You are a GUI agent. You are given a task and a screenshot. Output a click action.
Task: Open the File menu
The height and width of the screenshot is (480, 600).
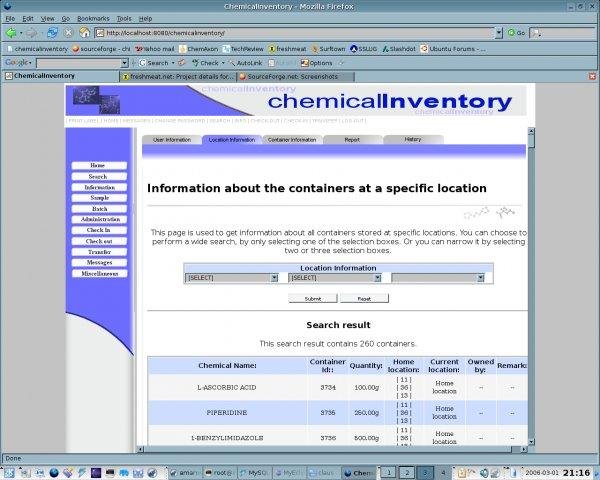click(x=10, y=18)
